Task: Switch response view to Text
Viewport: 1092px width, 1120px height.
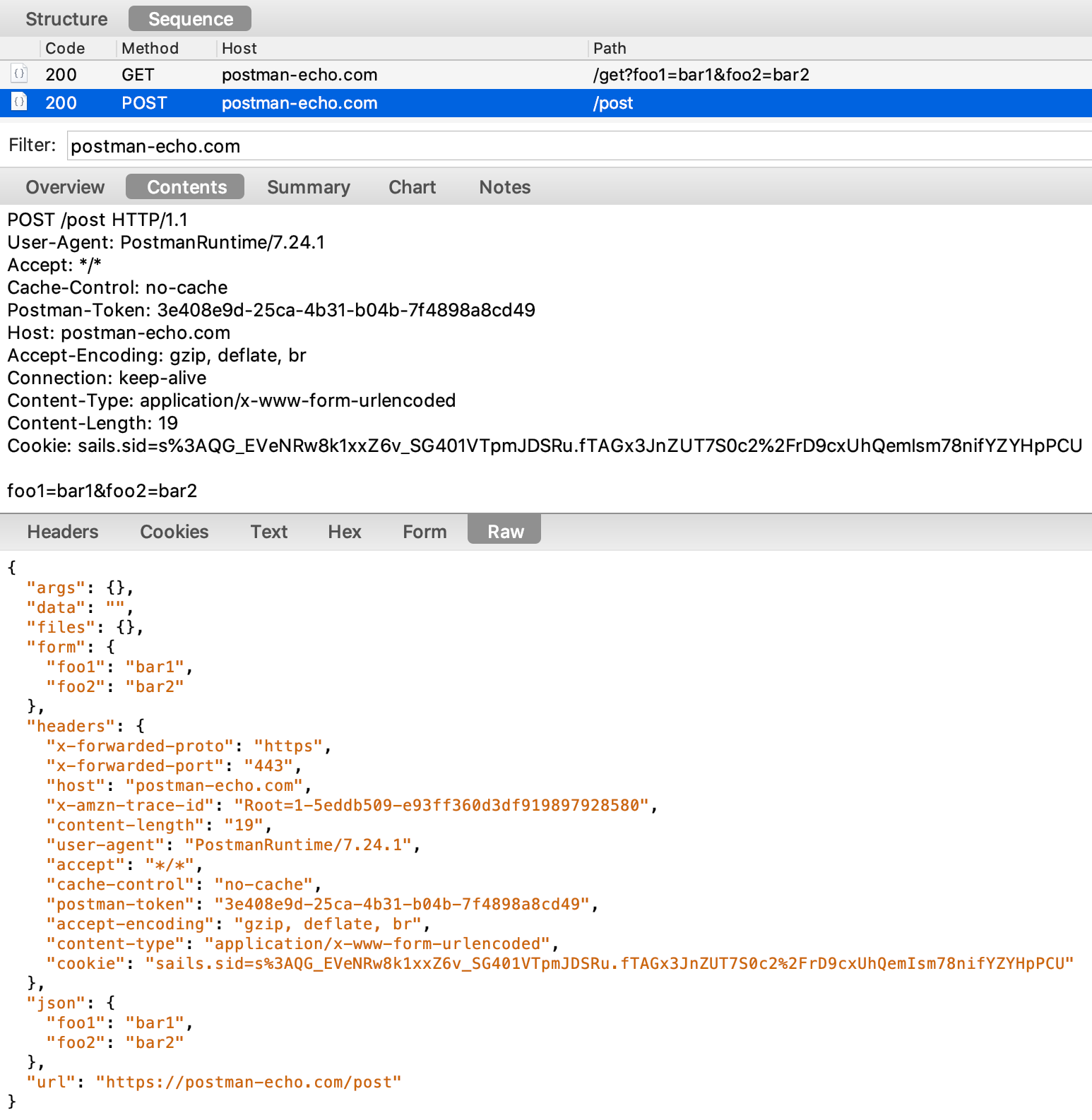Action: (x=269, y=532)
